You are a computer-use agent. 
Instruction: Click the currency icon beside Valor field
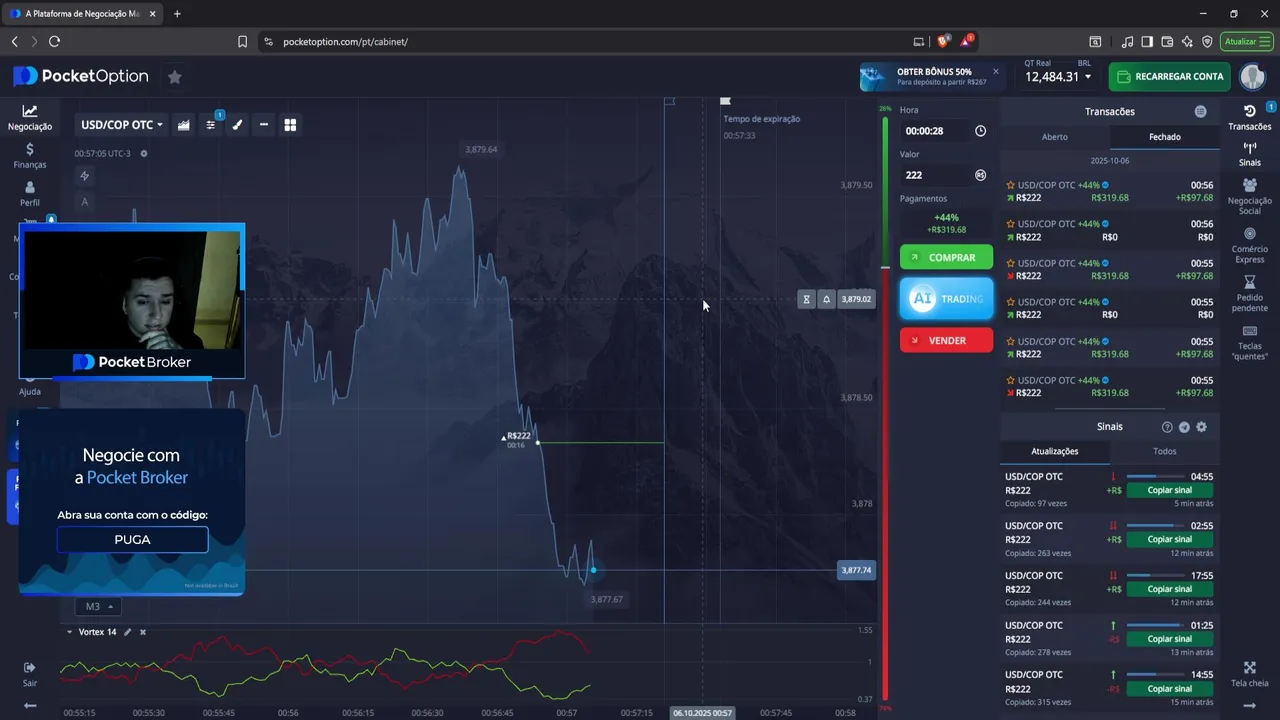click(x=980, y=175)
